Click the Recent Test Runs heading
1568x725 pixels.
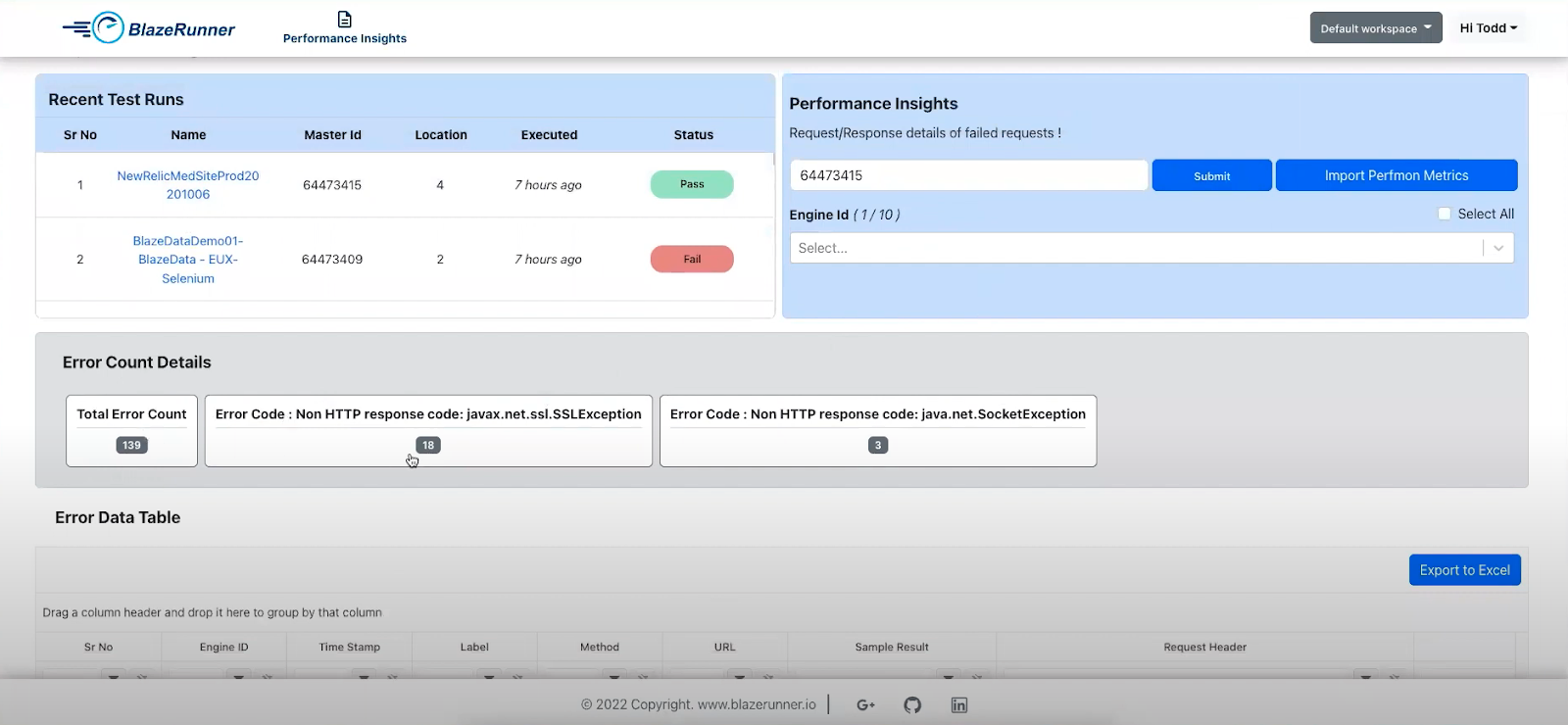(116, 100)
